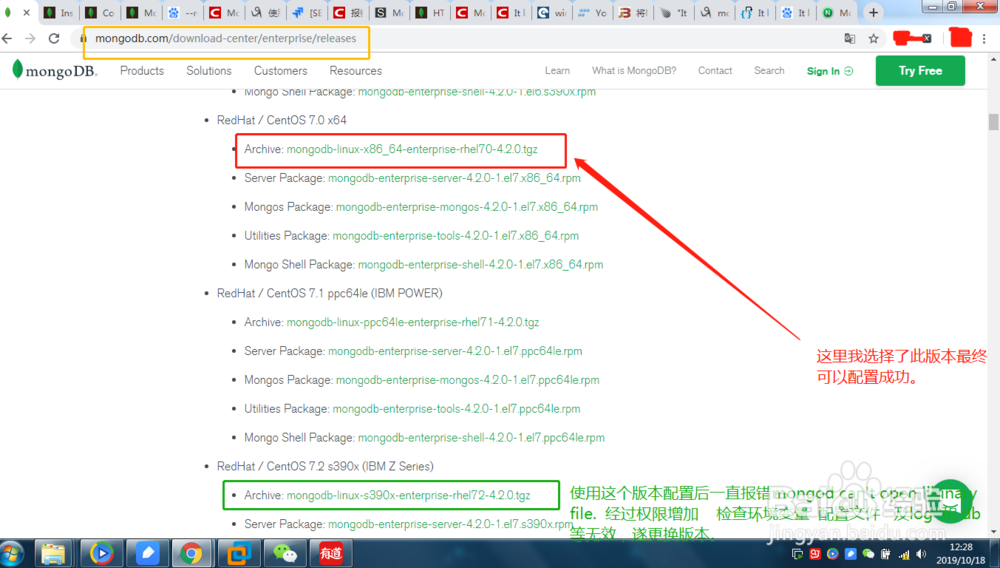Click 'RedHat / CentOS 7.2 s390x (IBM Z Series)' heading
This screenshot has width=1000, height=568.
(325, 467)
